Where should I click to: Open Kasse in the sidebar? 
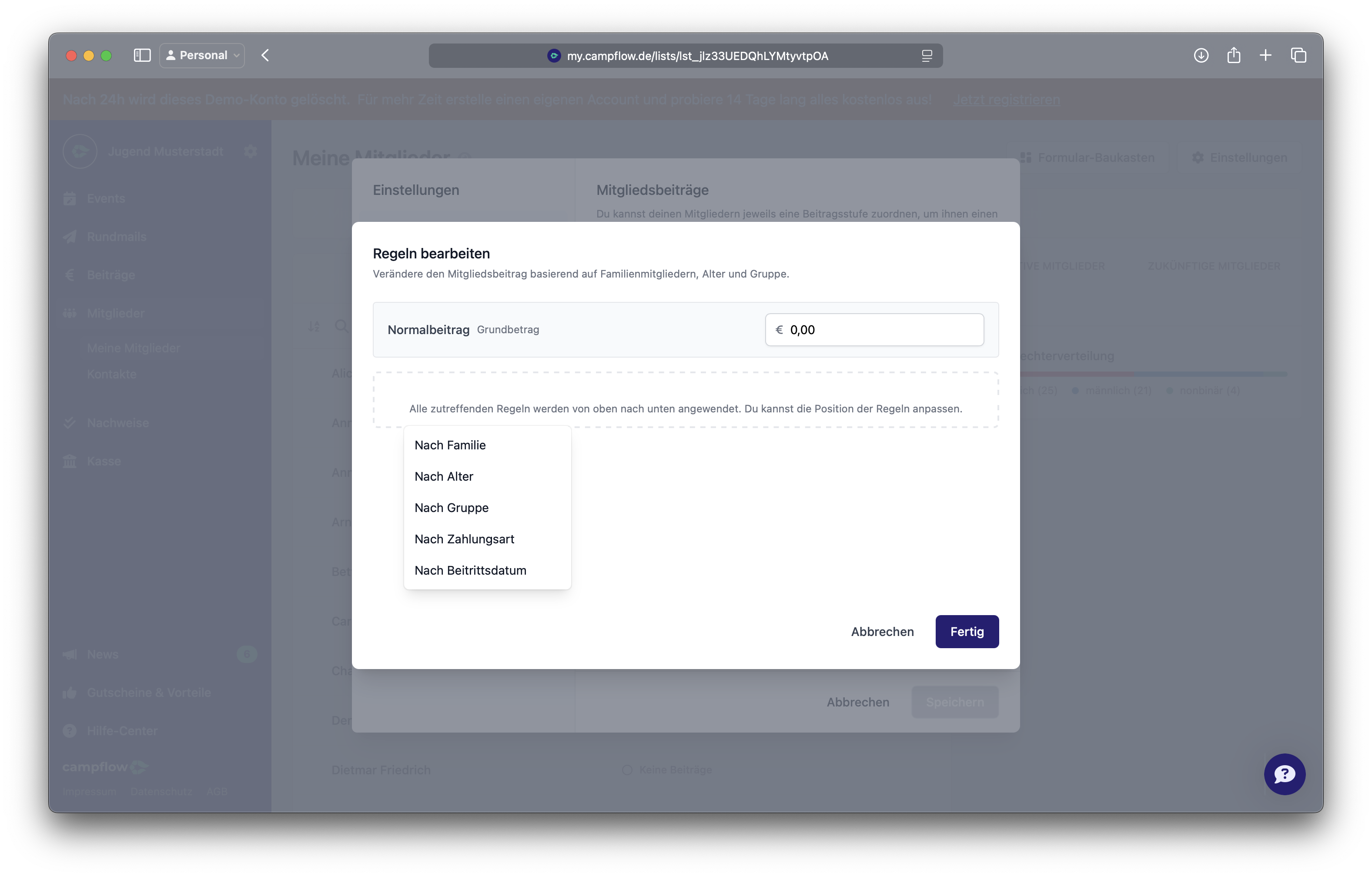click(x=104, y=461)
